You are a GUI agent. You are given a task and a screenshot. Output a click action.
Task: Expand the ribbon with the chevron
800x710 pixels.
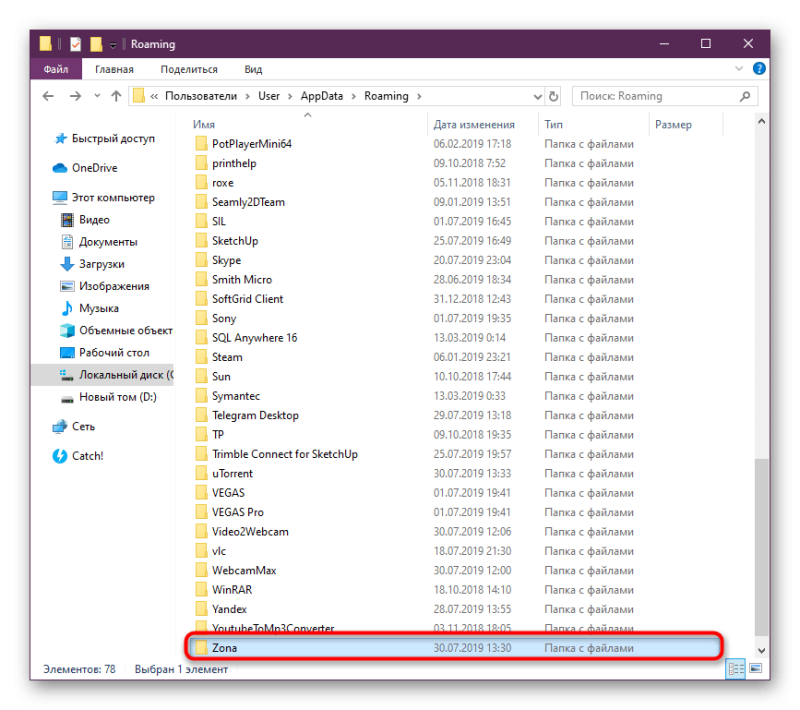pyautogui.click(x=738, y=68)
